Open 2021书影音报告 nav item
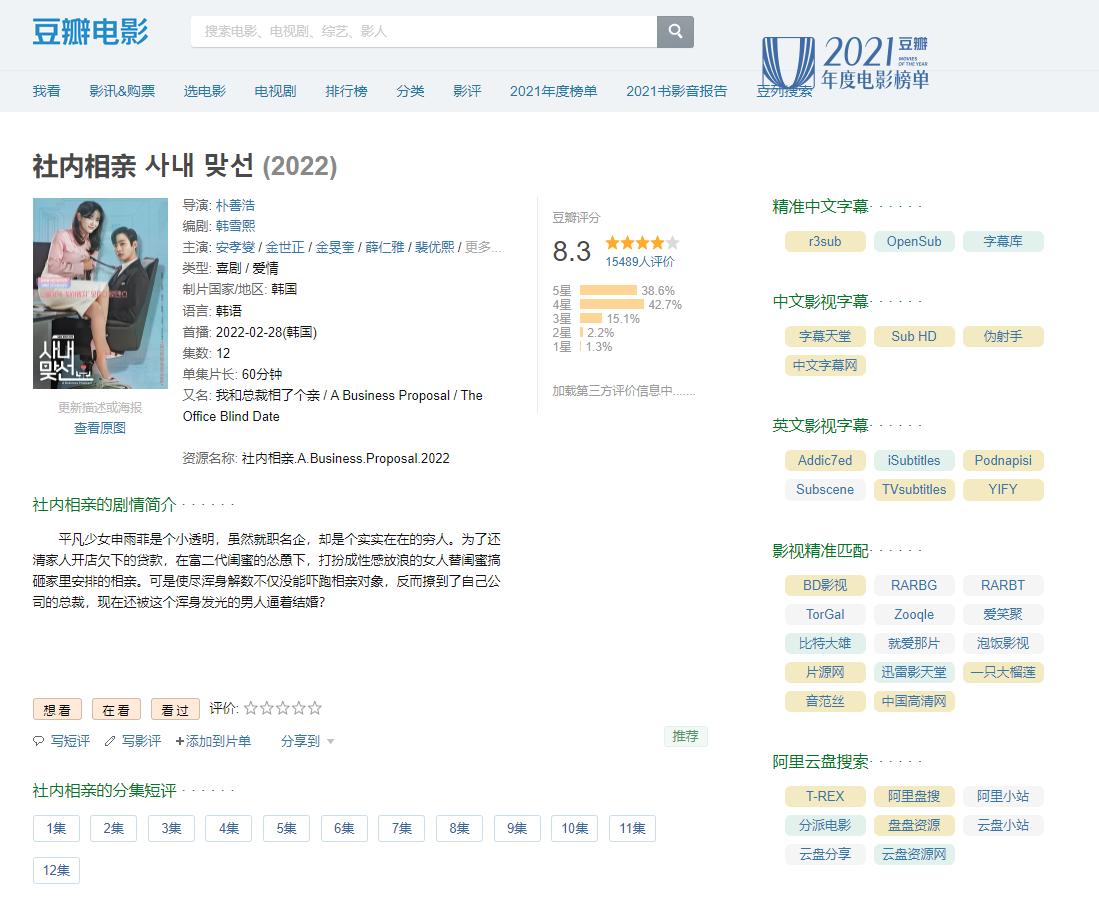Viewport: 1099px width, 897px height. [x=676, y=91]
